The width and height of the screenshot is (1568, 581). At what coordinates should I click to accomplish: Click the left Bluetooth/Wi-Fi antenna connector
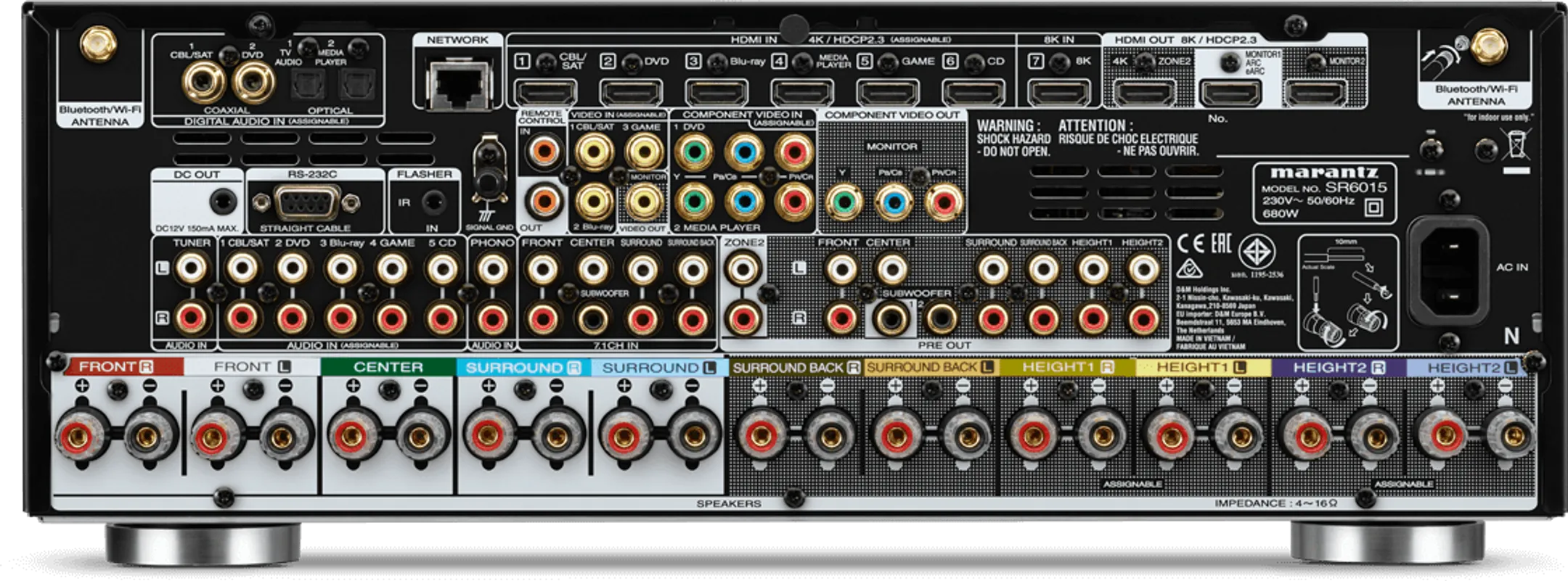click(x=98, y=44)
